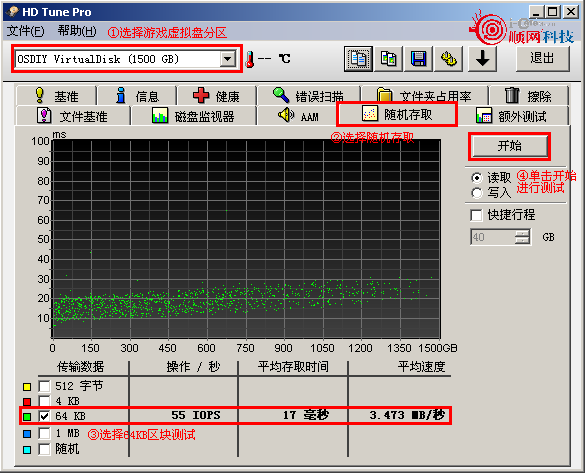Open options via the wrench icon

coord(449,59)
